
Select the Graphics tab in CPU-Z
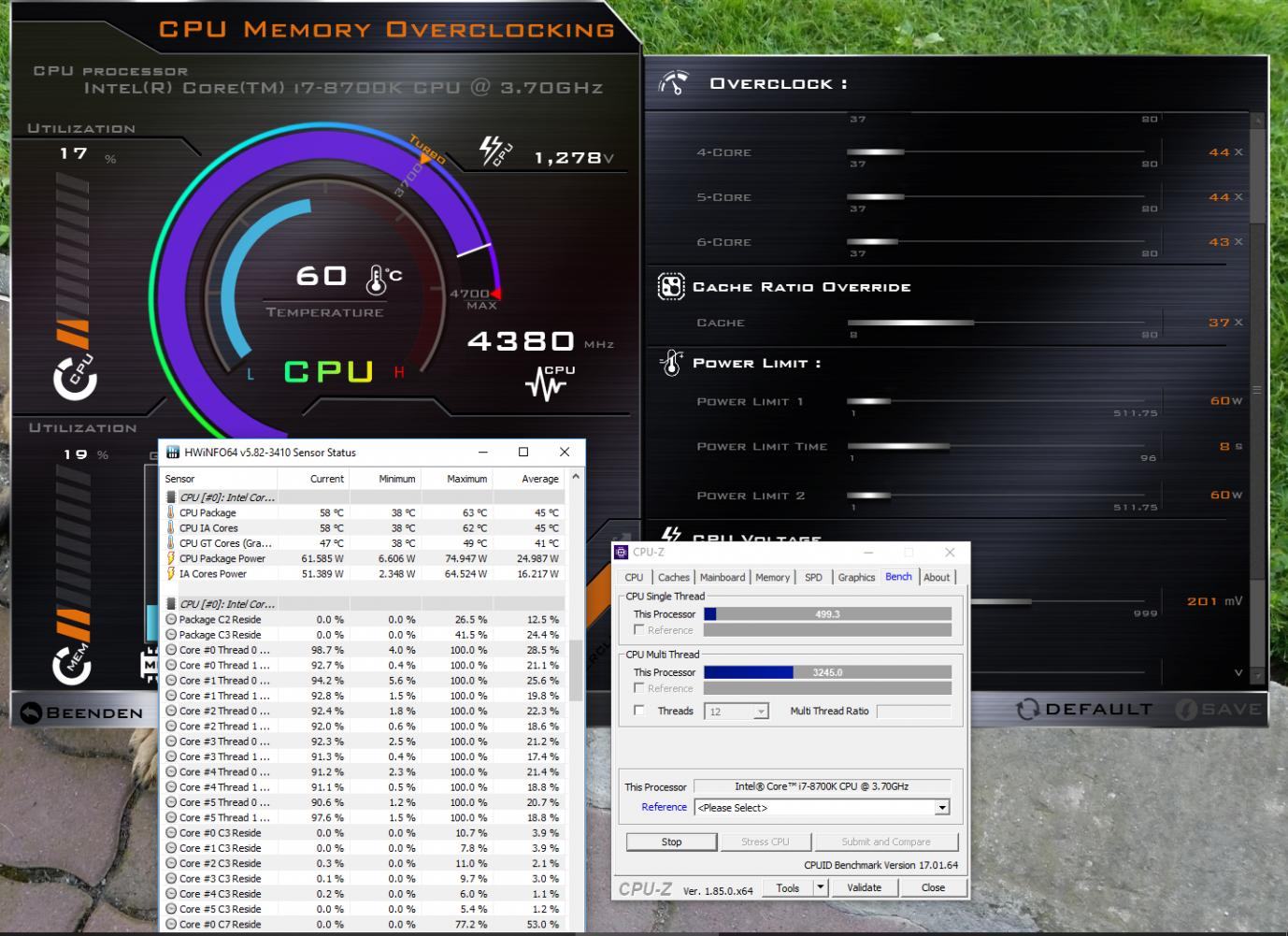tap(856, 577)
